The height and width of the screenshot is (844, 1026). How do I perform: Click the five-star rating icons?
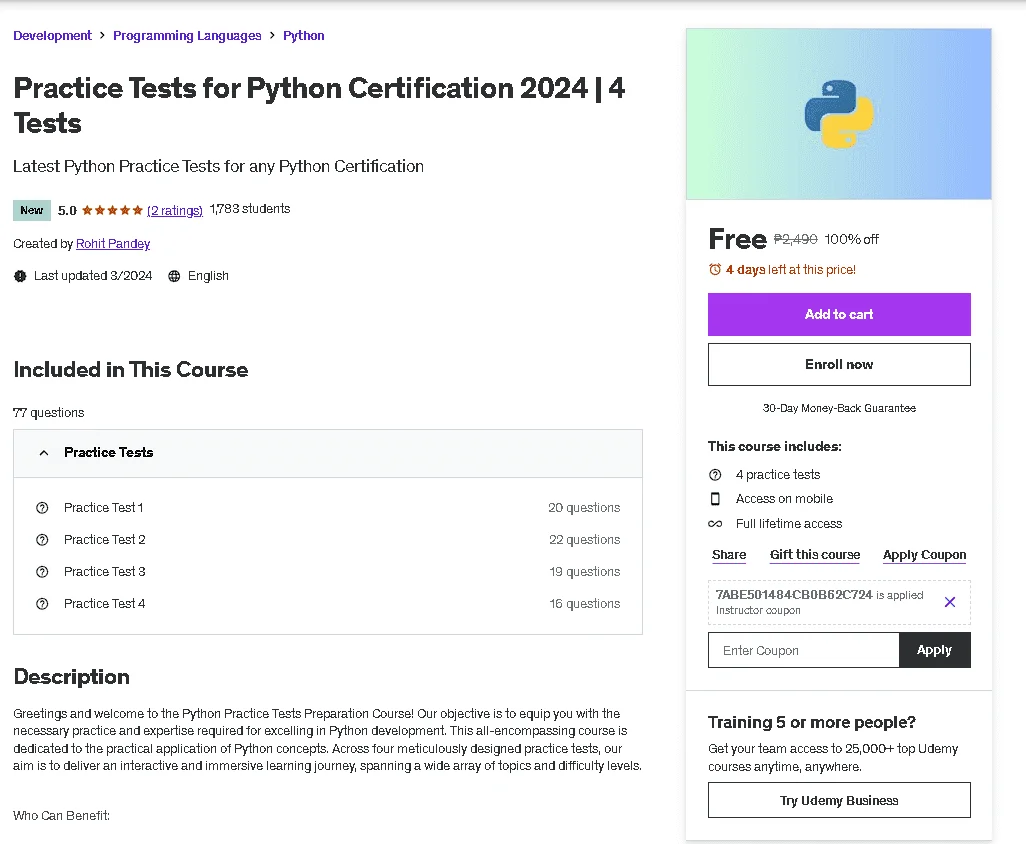click(x=112, y=210)
